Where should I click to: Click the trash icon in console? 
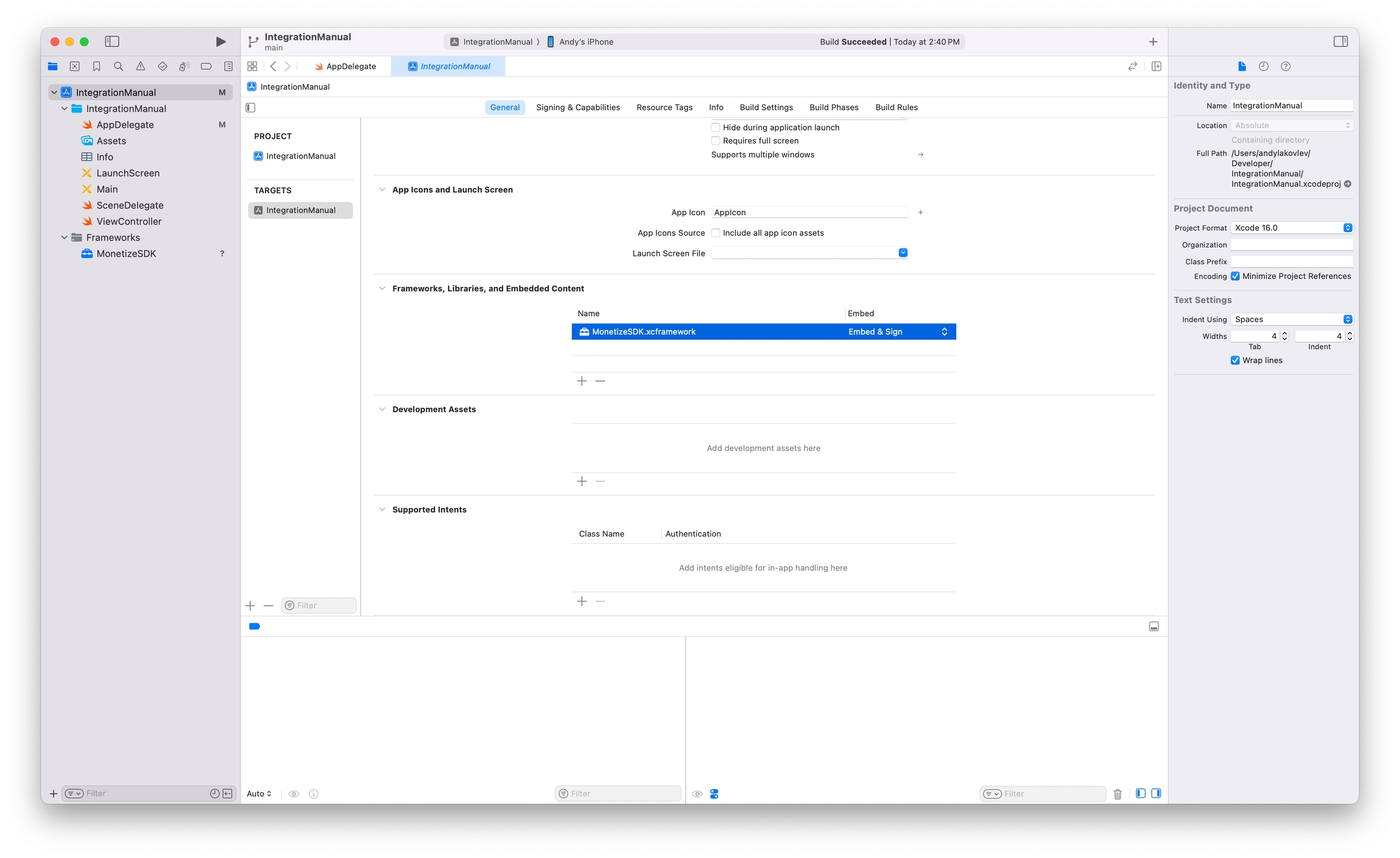coord(1117,794)
